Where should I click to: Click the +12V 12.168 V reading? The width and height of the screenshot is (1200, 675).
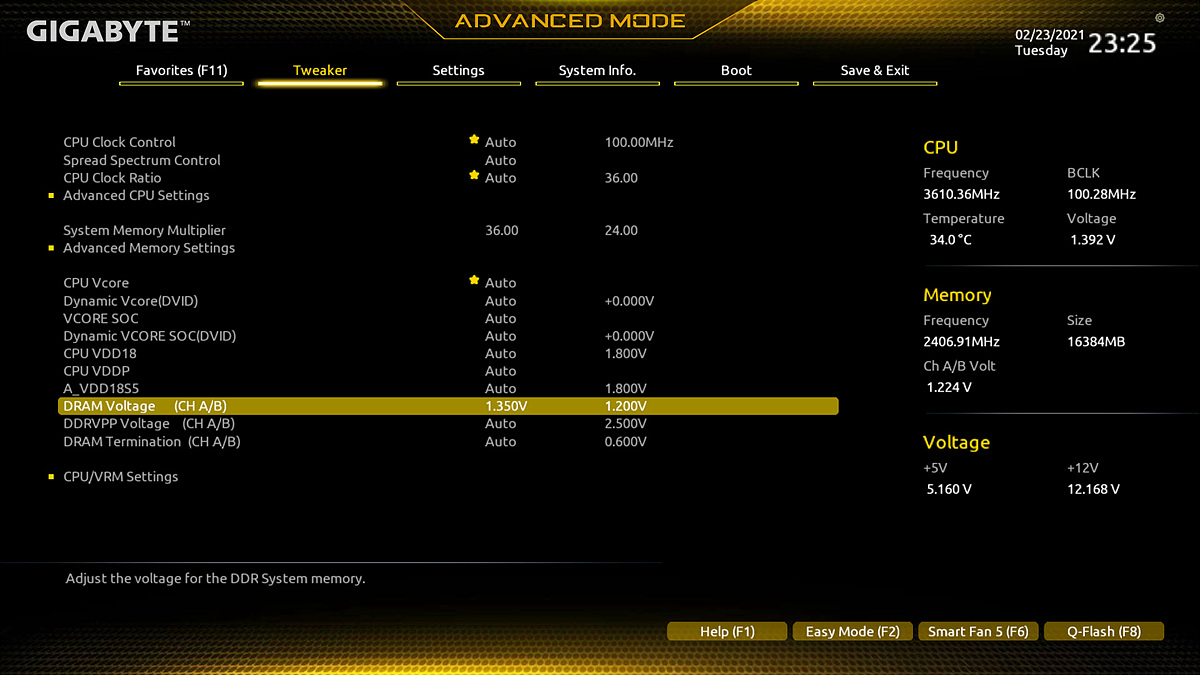tap(1094, 489)
